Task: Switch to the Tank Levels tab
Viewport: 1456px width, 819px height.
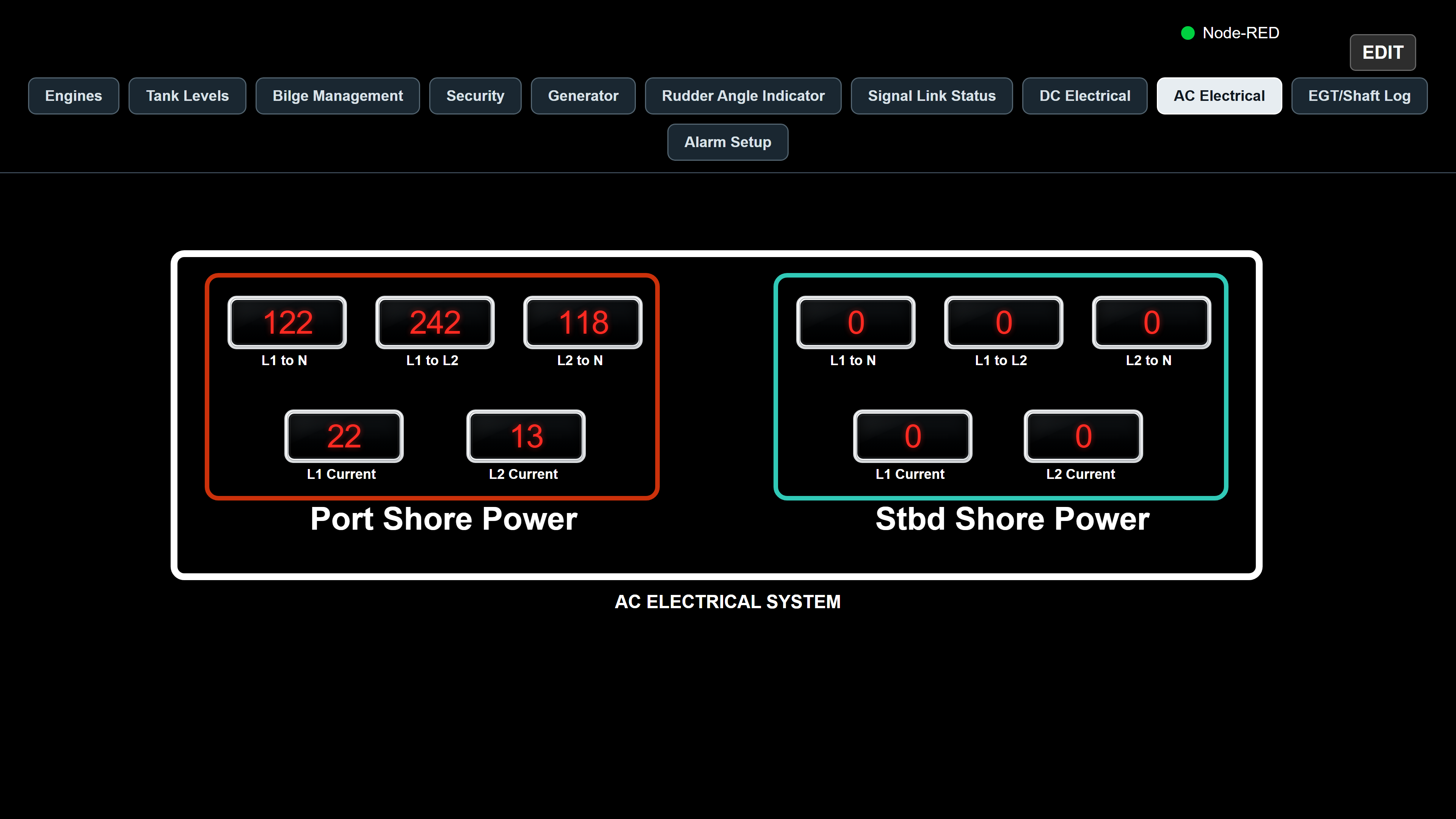Action: click(187, 96)
